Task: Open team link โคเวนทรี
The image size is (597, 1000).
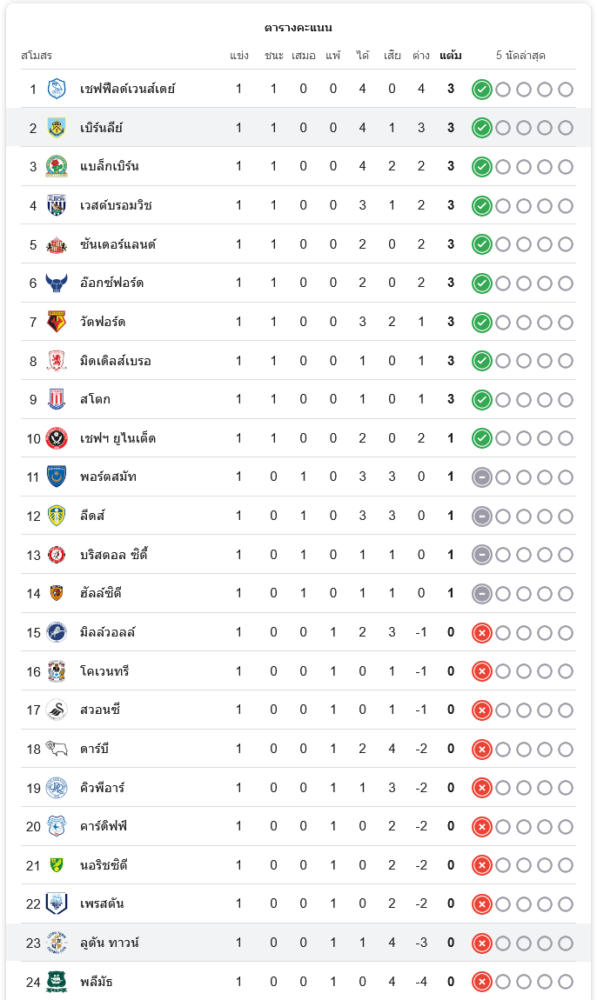Action: click(x=105, y=671)
